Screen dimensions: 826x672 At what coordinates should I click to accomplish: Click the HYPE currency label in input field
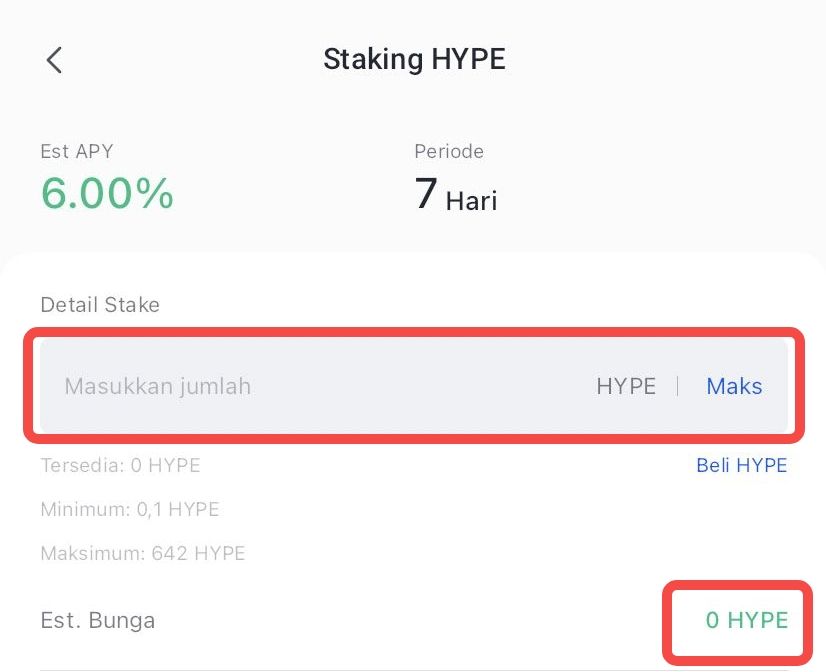click(626, 386)
